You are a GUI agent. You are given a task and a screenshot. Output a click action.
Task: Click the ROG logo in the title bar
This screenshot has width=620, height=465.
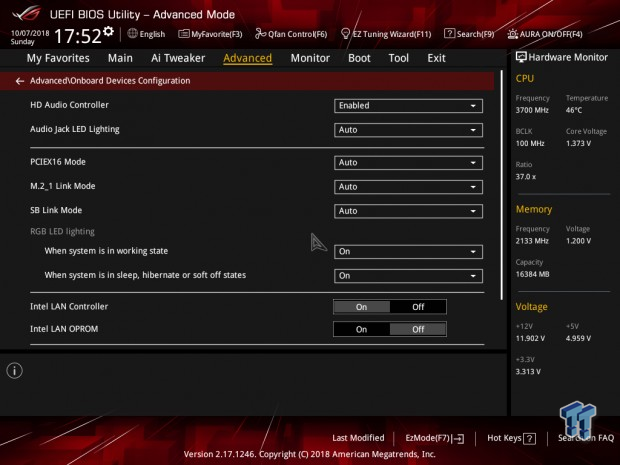26,14
